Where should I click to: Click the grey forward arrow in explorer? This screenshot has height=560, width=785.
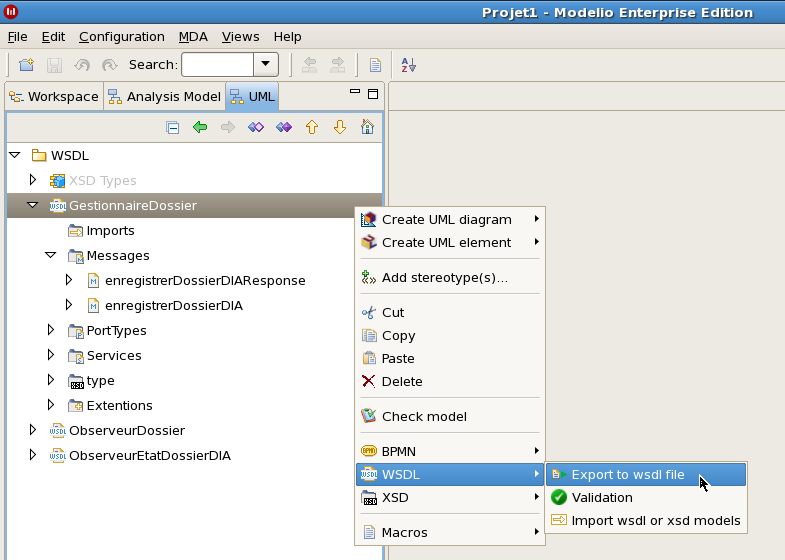(x=228, y=127)
